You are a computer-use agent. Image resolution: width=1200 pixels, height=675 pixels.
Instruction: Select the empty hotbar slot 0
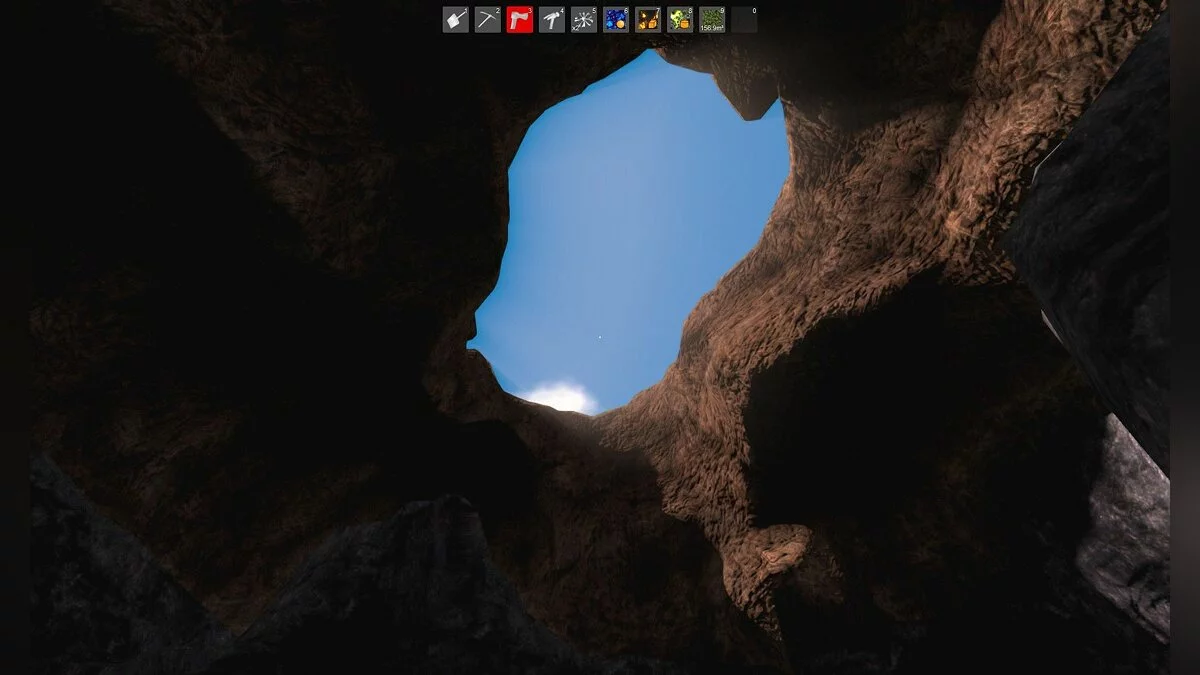pos(744,20)
